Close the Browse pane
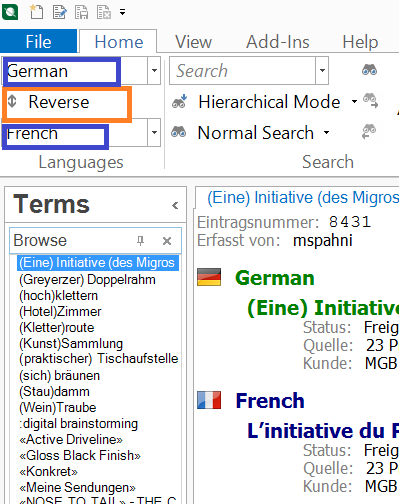The image size is (399, 504). coord(167,241)
